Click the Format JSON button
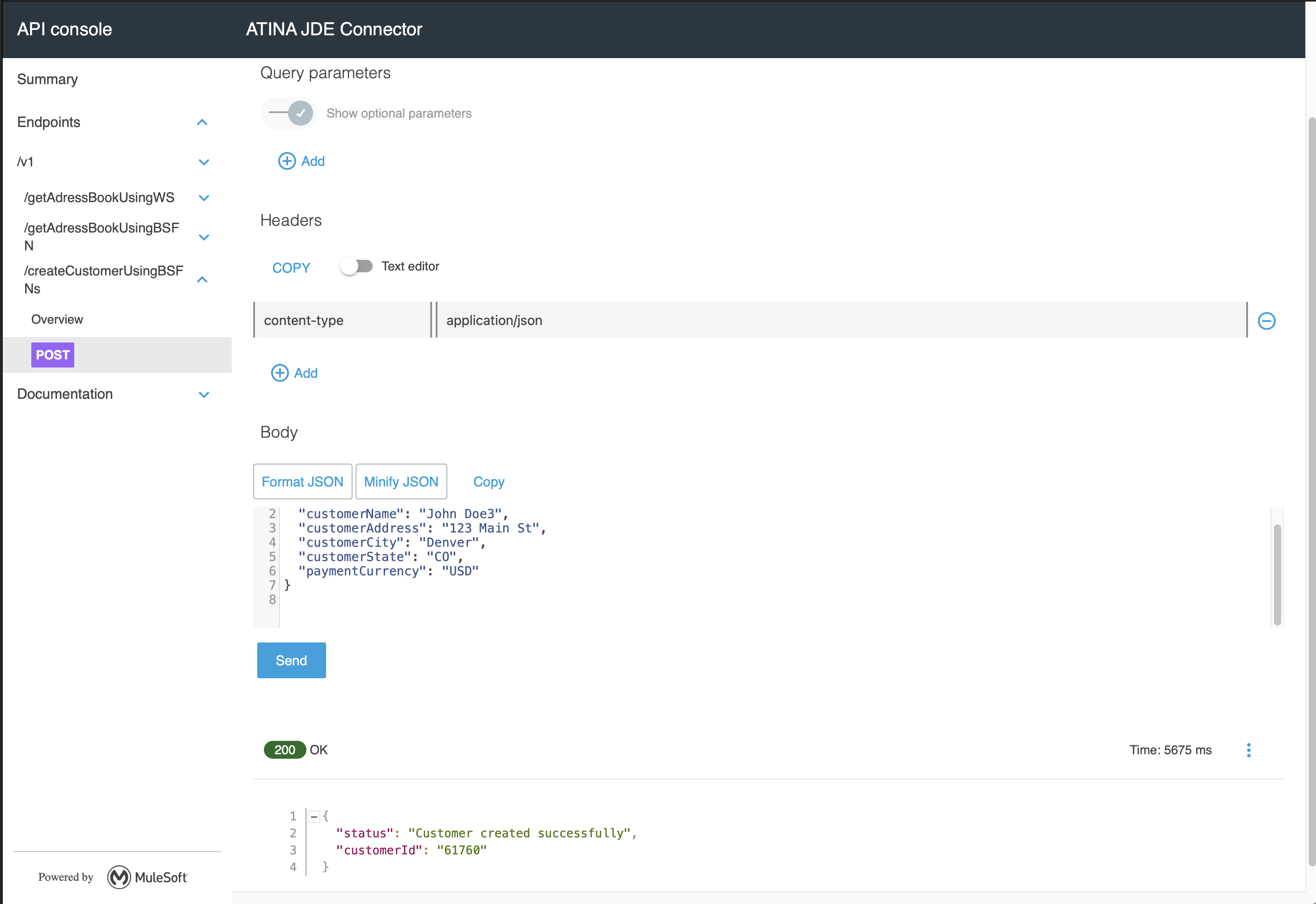The width and height of the screenshot is (1316, 904). click(302, 482)
